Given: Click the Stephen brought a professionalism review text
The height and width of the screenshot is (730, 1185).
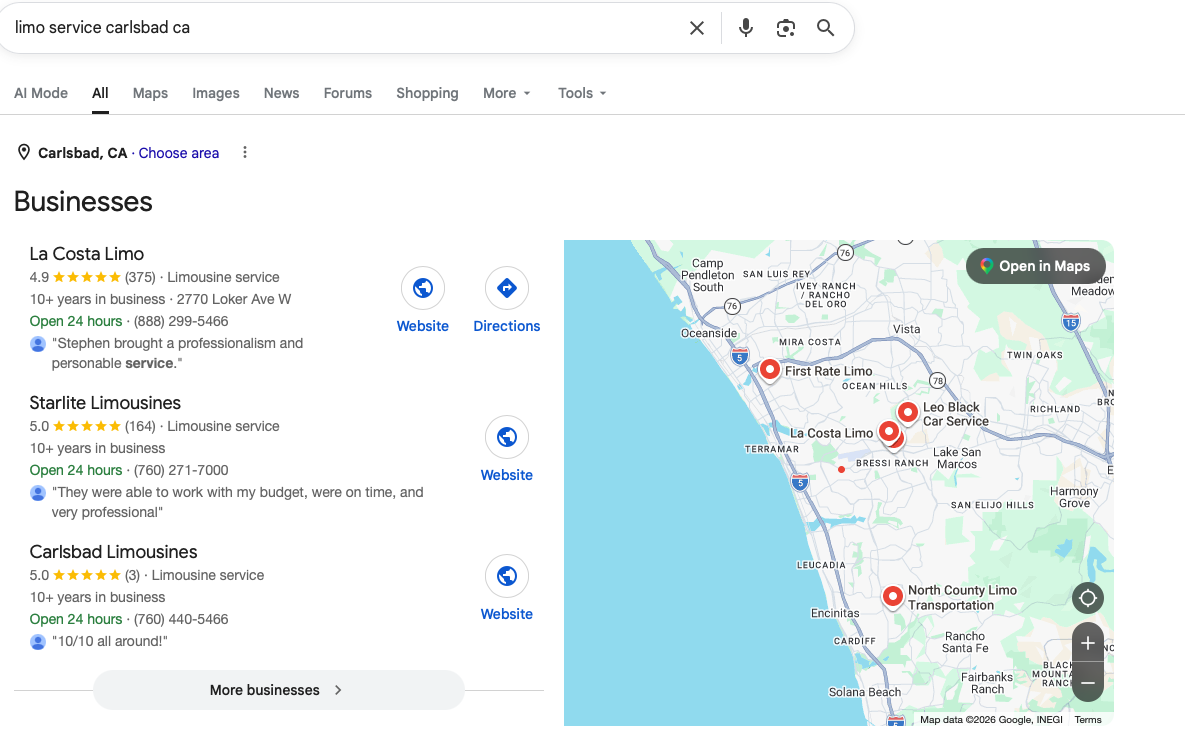Looking at the screenshot, I should click(178, 353).
